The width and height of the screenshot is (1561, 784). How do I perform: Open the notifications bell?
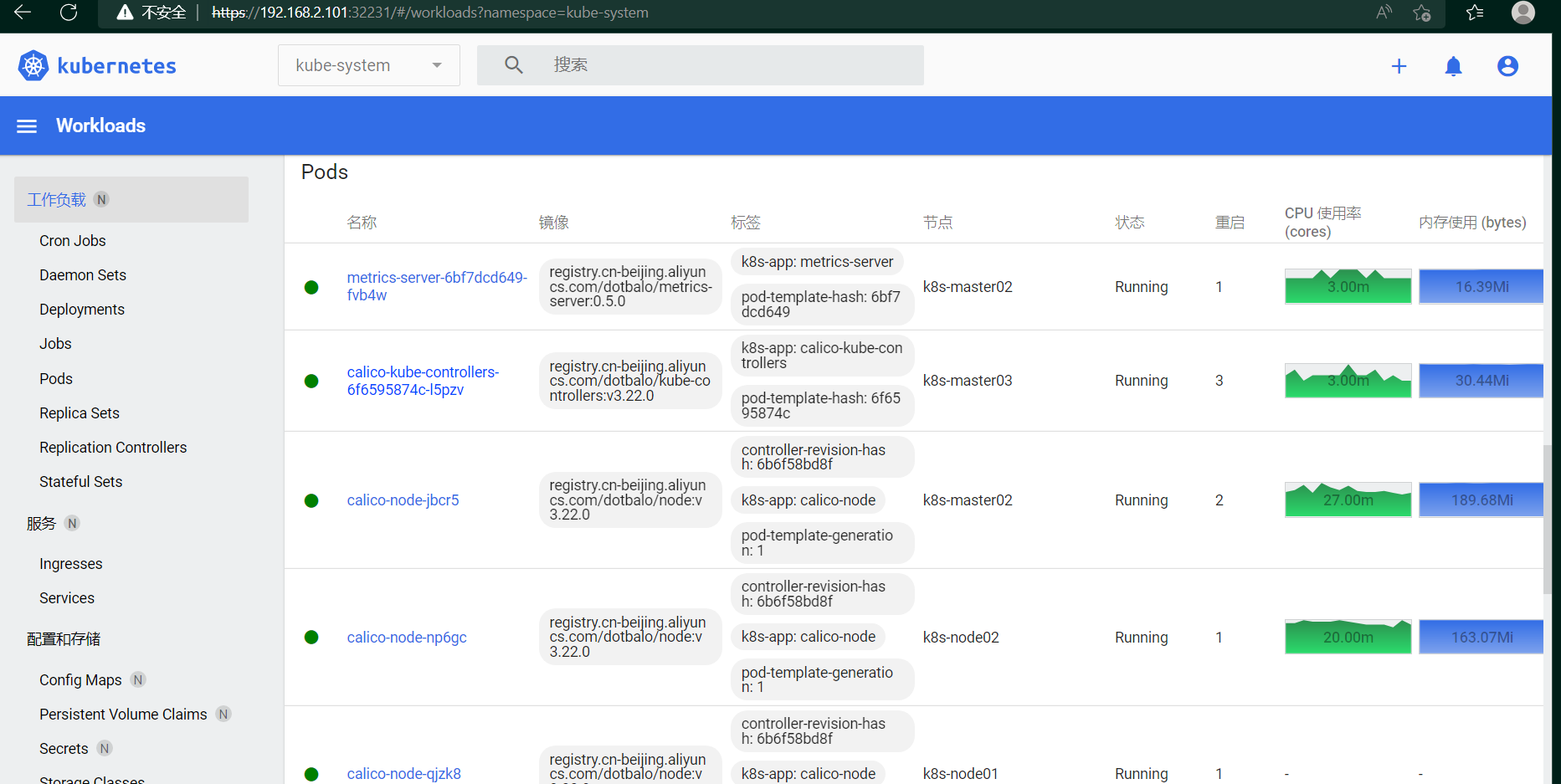click(1454, 66)
